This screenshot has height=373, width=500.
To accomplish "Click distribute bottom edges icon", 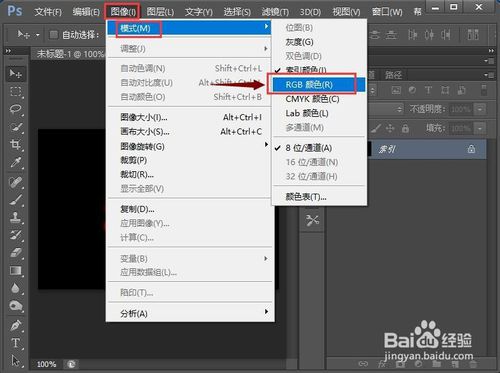I will tap(392, 34).
